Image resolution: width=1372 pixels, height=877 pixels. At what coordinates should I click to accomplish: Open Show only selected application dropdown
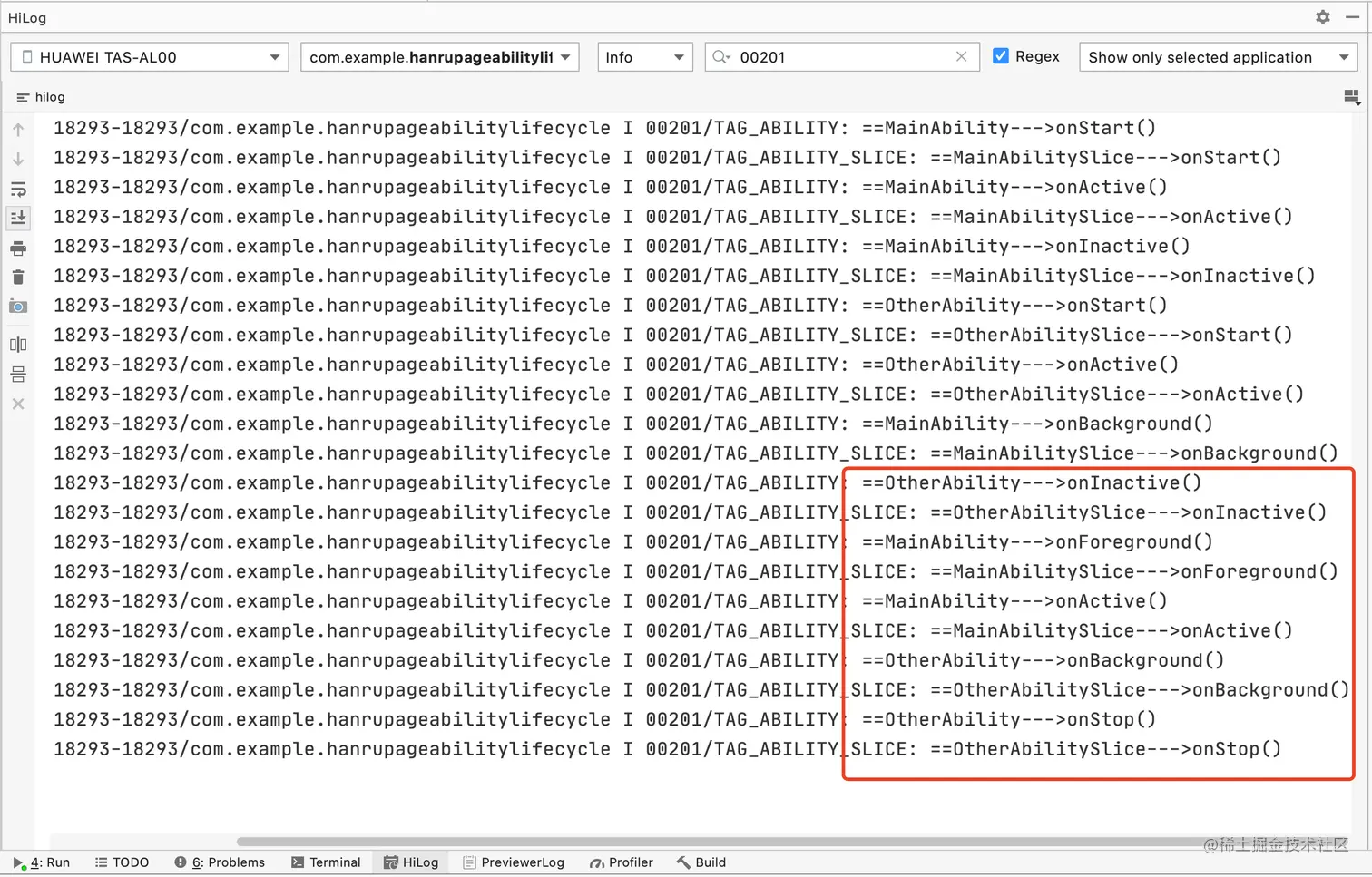click(1218, 57)
